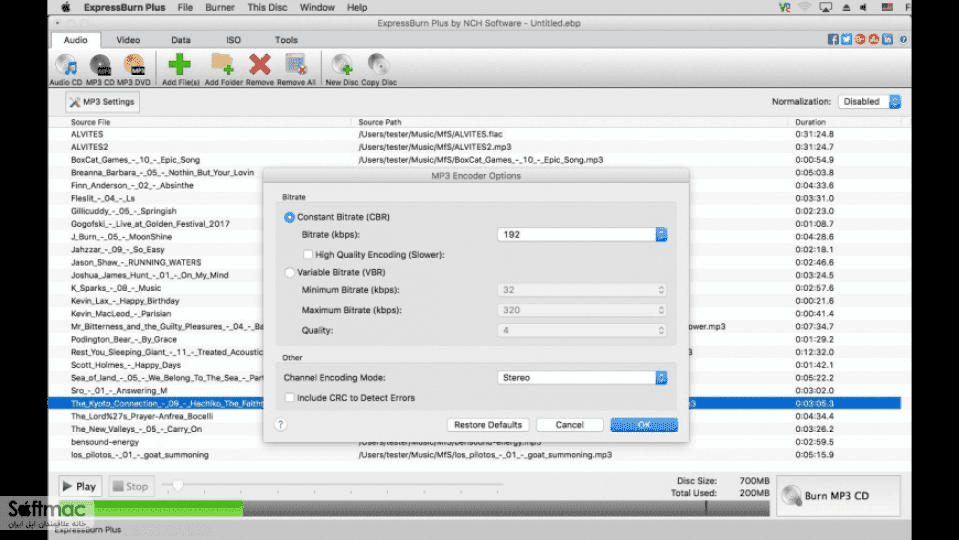Open the File menu
Viewport: 959px width, 540px height.
click(185, 7)
